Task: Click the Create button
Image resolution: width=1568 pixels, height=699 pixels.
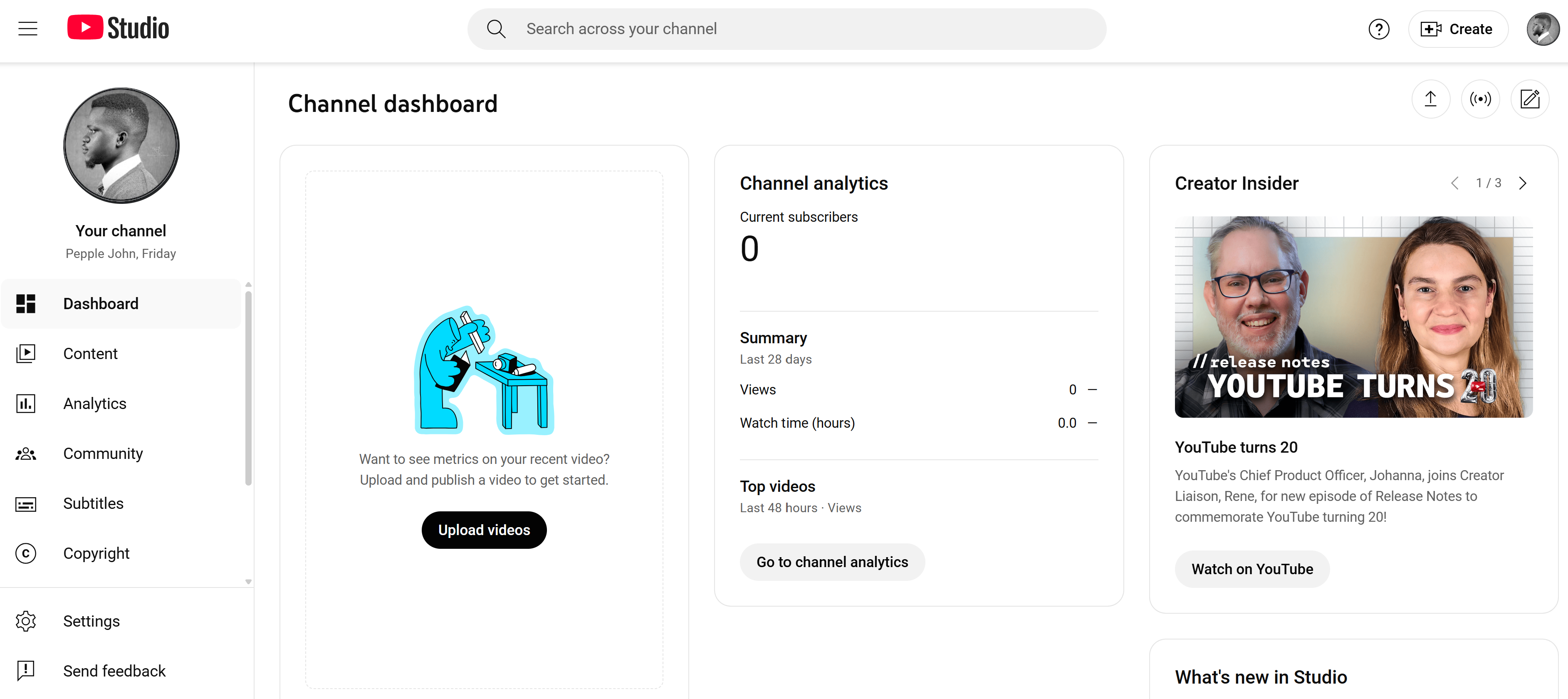Action: [x=1458, y=29]
